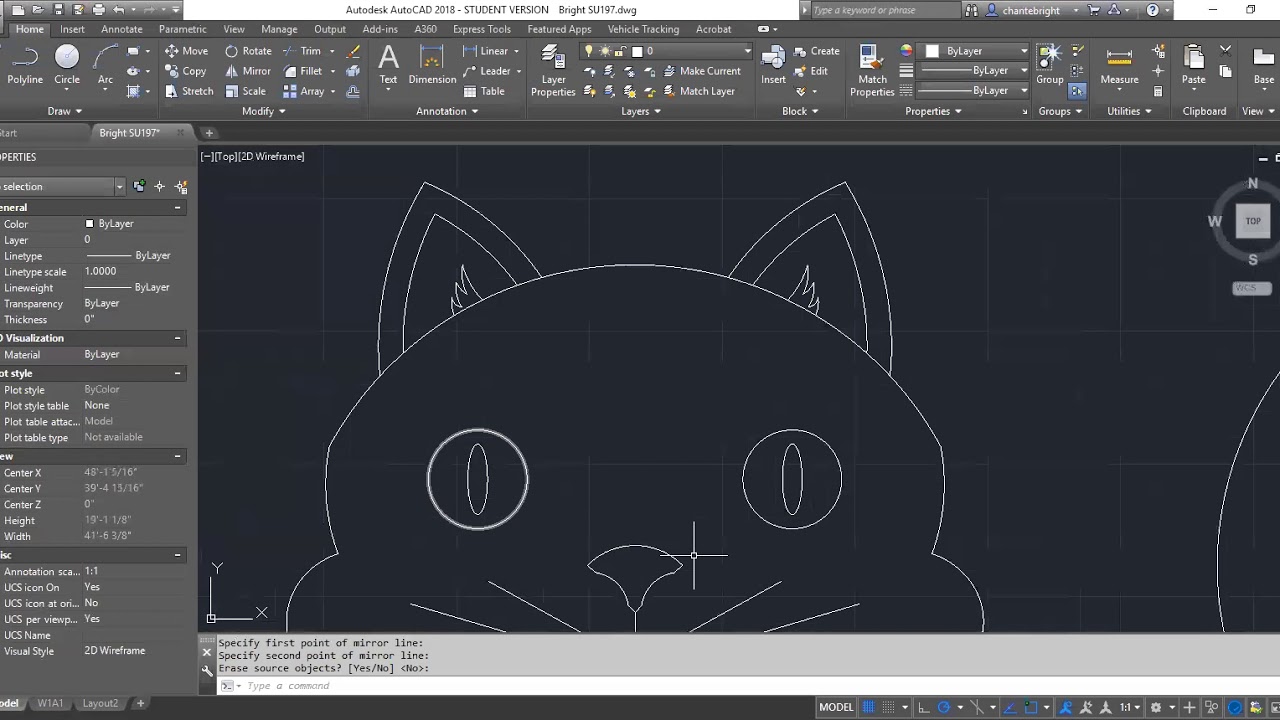
Task: Expand the Annotation panel
Action: pyautogui.click(x=447, y=111)
